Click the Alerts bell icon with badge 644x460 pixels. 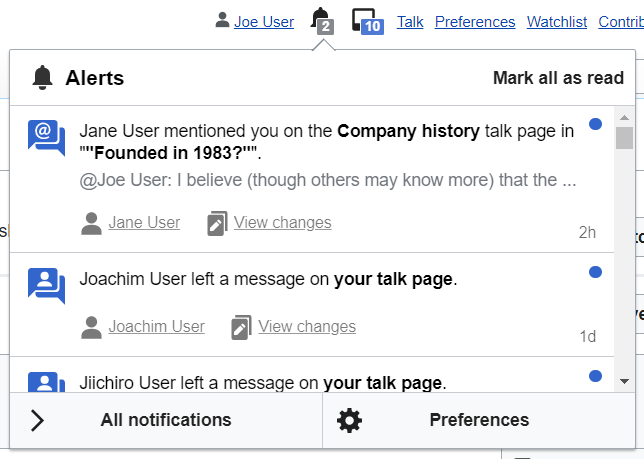click(x=321, y=20)
